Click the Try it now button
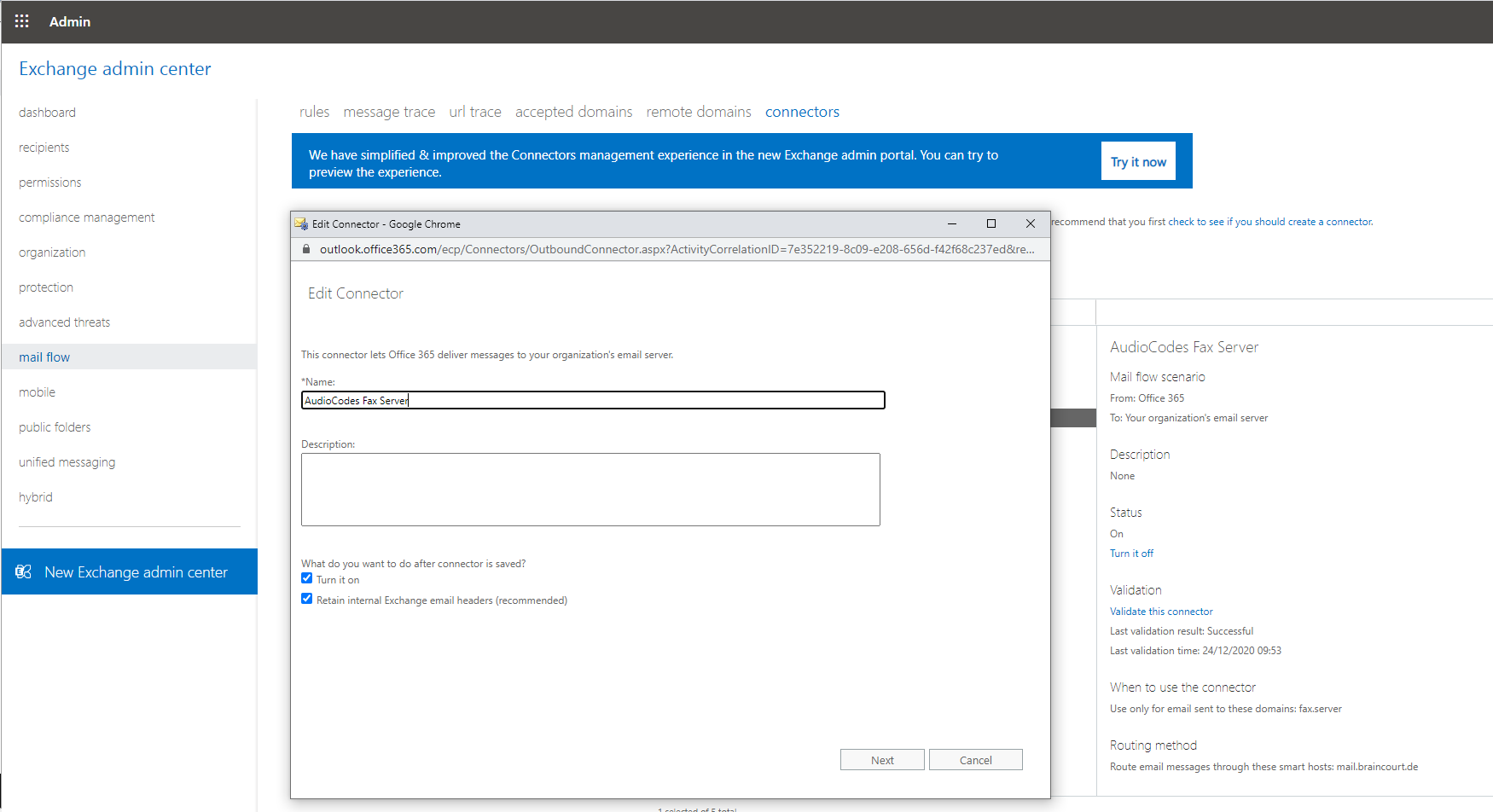The image size is (1493, 812). click(x=1138, y=161)
